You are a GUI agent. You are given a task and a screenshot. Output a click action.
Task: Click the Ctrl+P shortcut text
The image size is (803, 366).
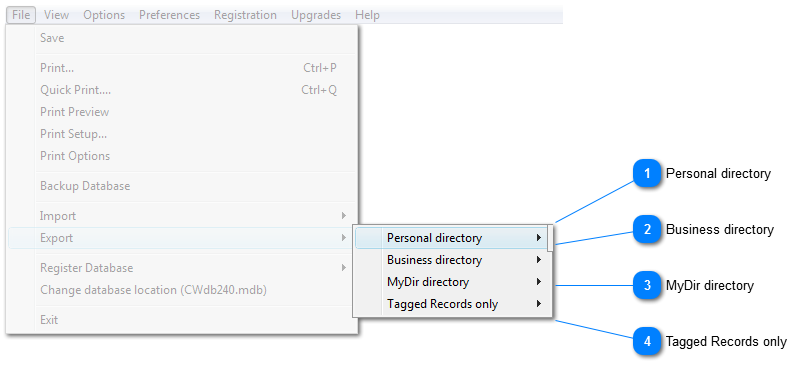[320, 68]
